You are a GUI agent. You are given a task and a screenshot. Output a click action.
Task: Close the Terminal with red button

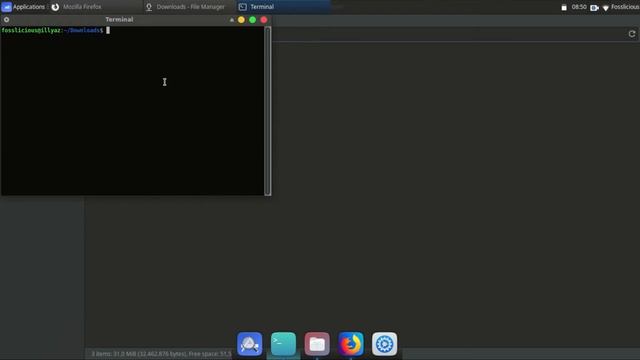click(x=264, y=20)
